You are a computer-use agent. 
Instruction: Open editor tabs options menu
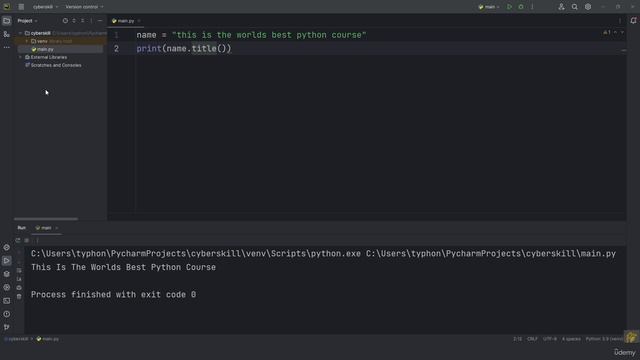[x=620, y=21]
